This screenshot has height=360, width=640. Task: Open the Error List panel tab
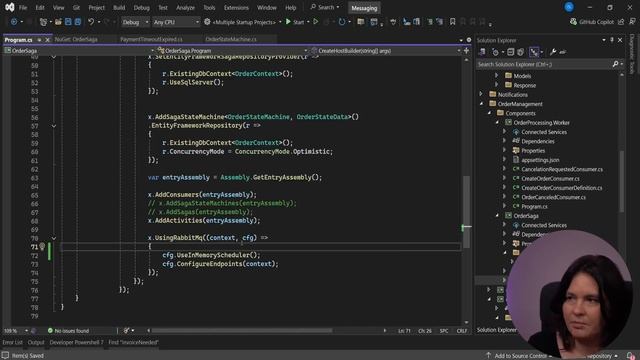[13, 342]
